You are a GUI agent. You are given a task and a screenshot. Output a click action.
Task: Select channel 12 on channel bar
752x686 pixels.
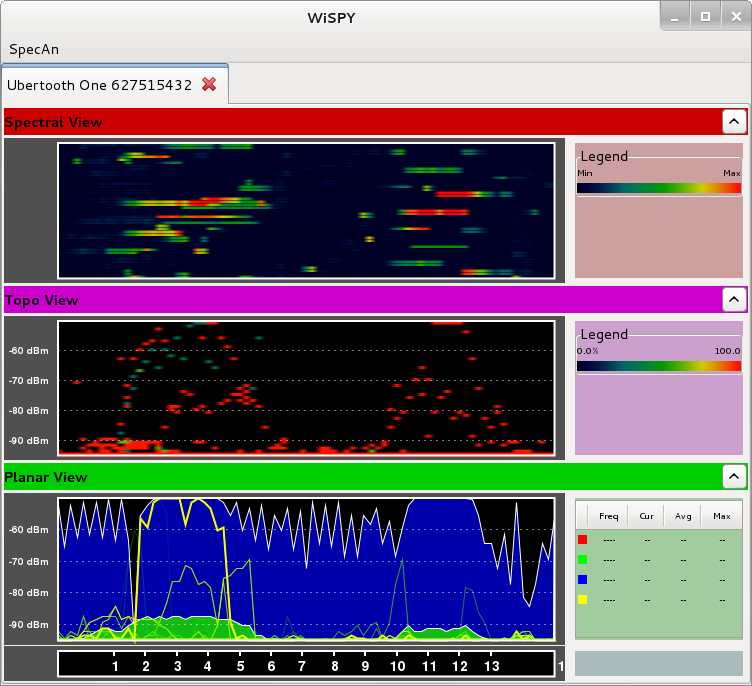[459, 666]
